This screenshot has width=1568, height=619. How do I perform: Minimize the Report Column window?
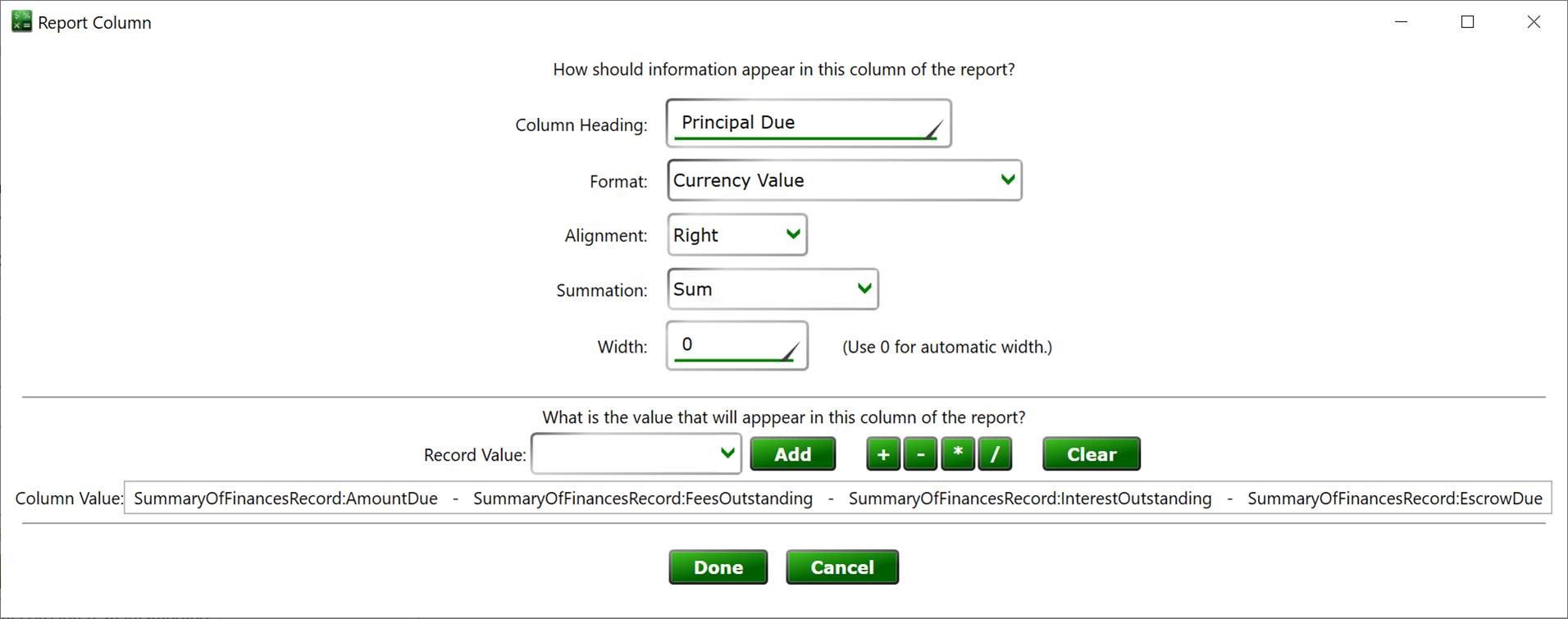pyautogui.click(x=1401, y=22)
